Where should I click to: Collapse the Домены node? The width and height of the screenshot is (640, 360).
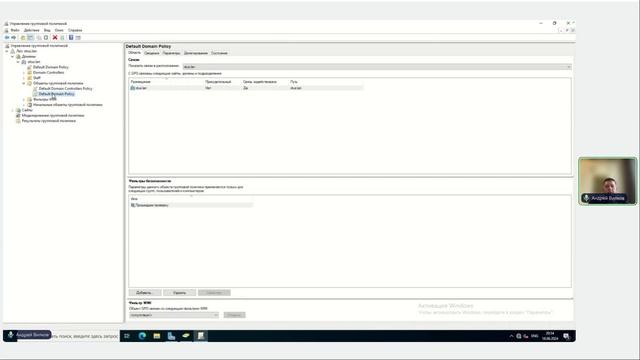pos(13,56)
